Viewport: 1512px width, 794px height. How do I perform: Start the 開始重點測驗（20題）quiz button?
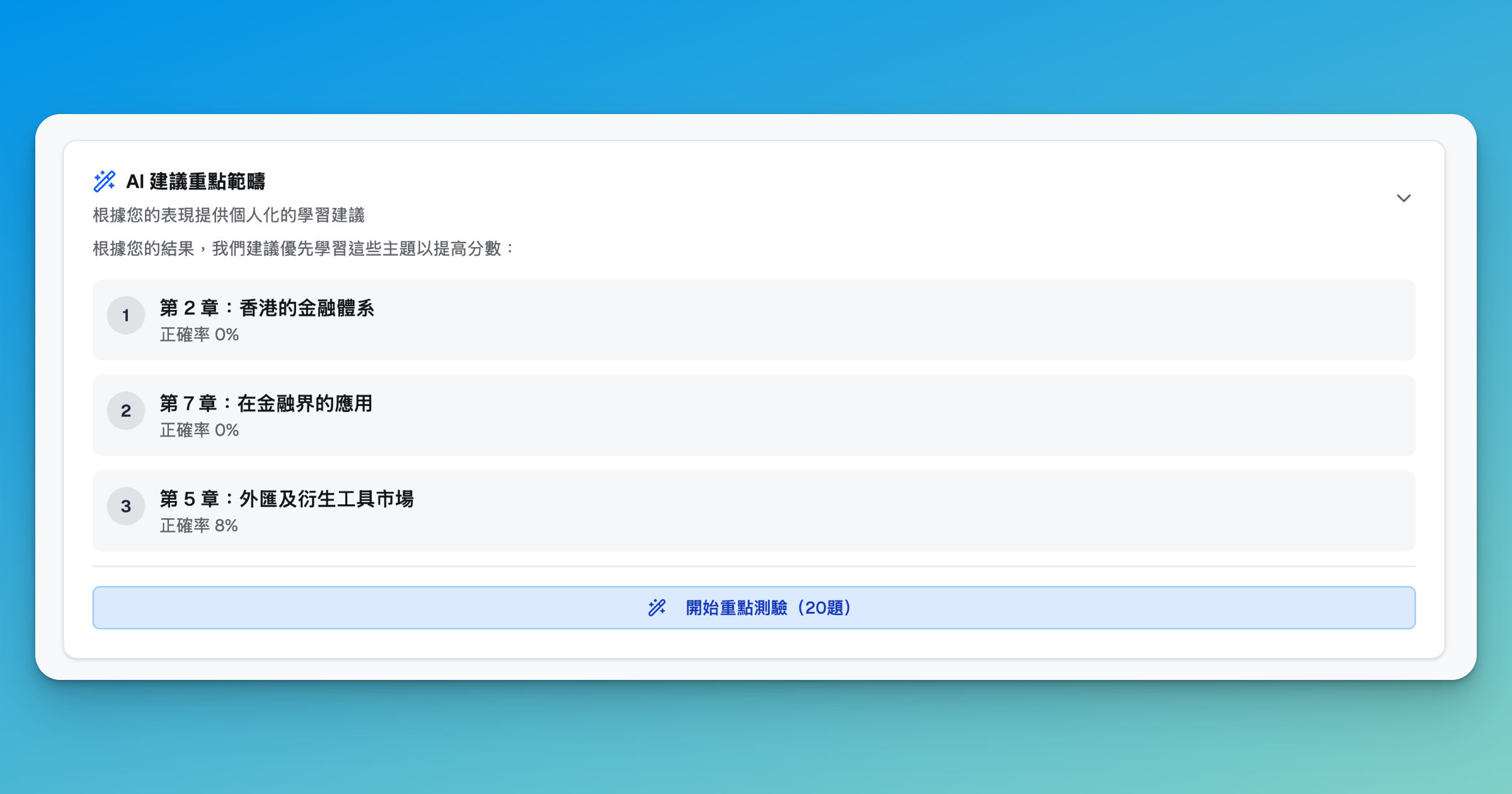tap(754, 607)
